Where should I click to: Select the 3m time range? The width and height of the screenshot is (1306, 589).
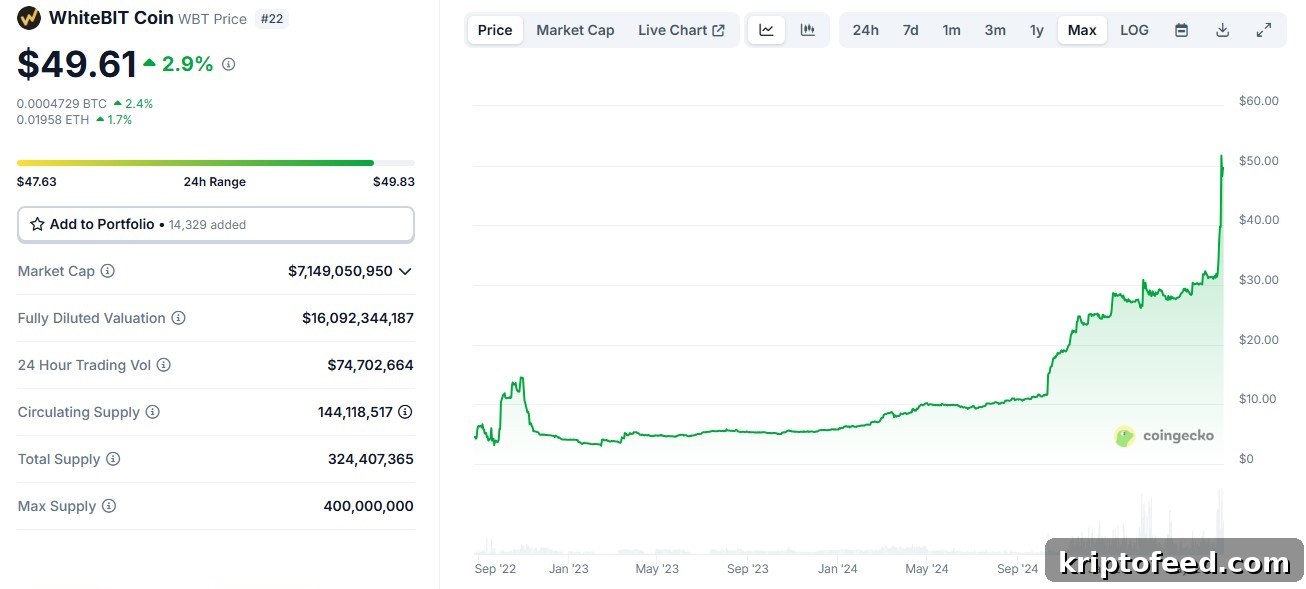pos(995,30)
